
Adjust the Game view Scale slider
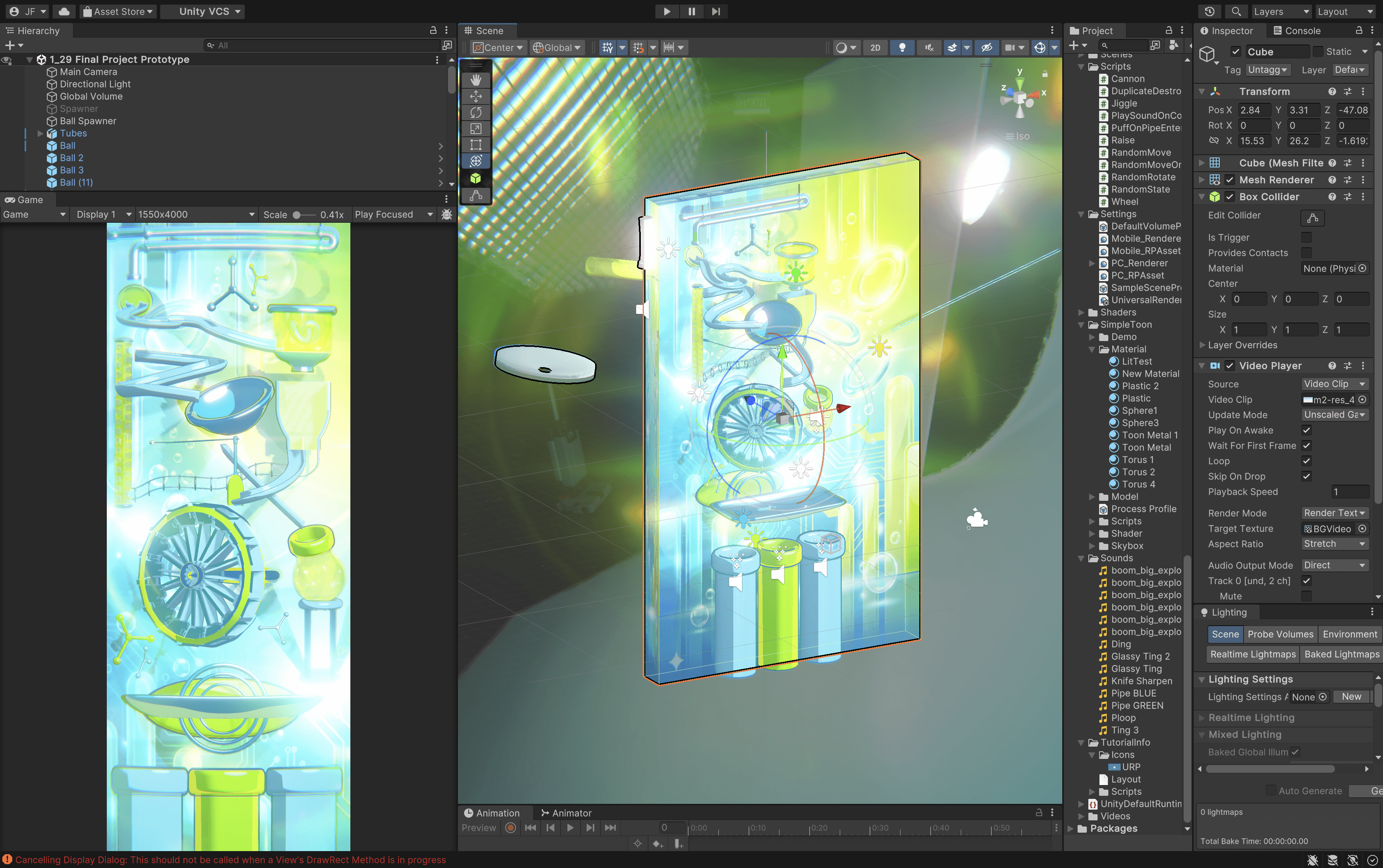point(297,215)
